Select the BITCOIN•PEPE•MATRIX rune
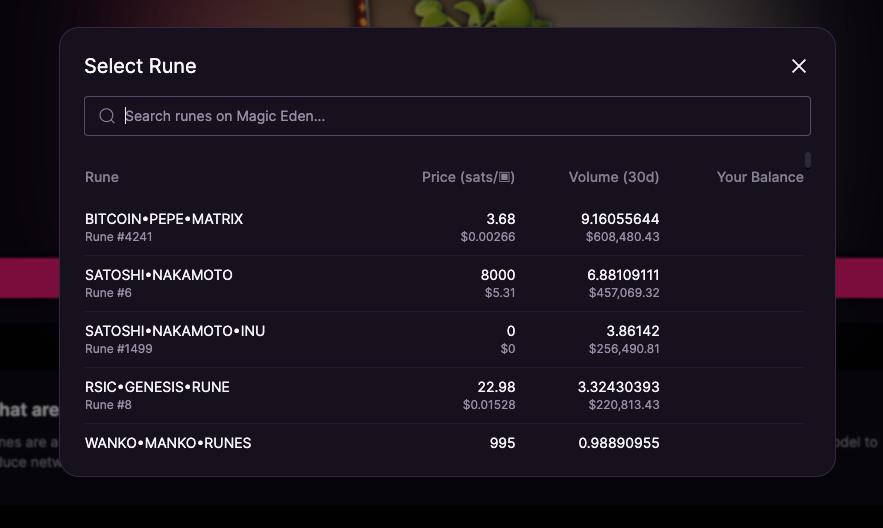This screenshot has width=883, height=528. (445, 227)
